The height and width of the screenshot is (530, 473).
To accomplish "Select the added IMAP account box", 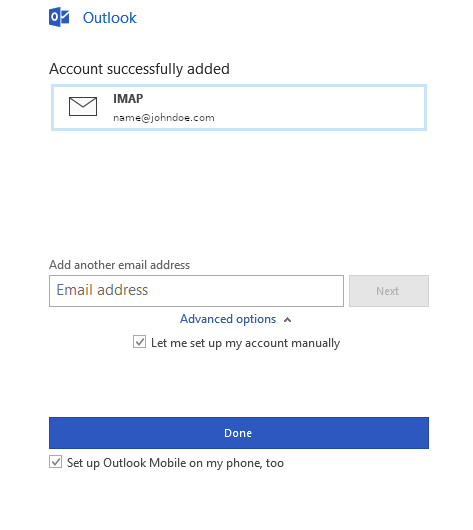I will coord(239,107).
